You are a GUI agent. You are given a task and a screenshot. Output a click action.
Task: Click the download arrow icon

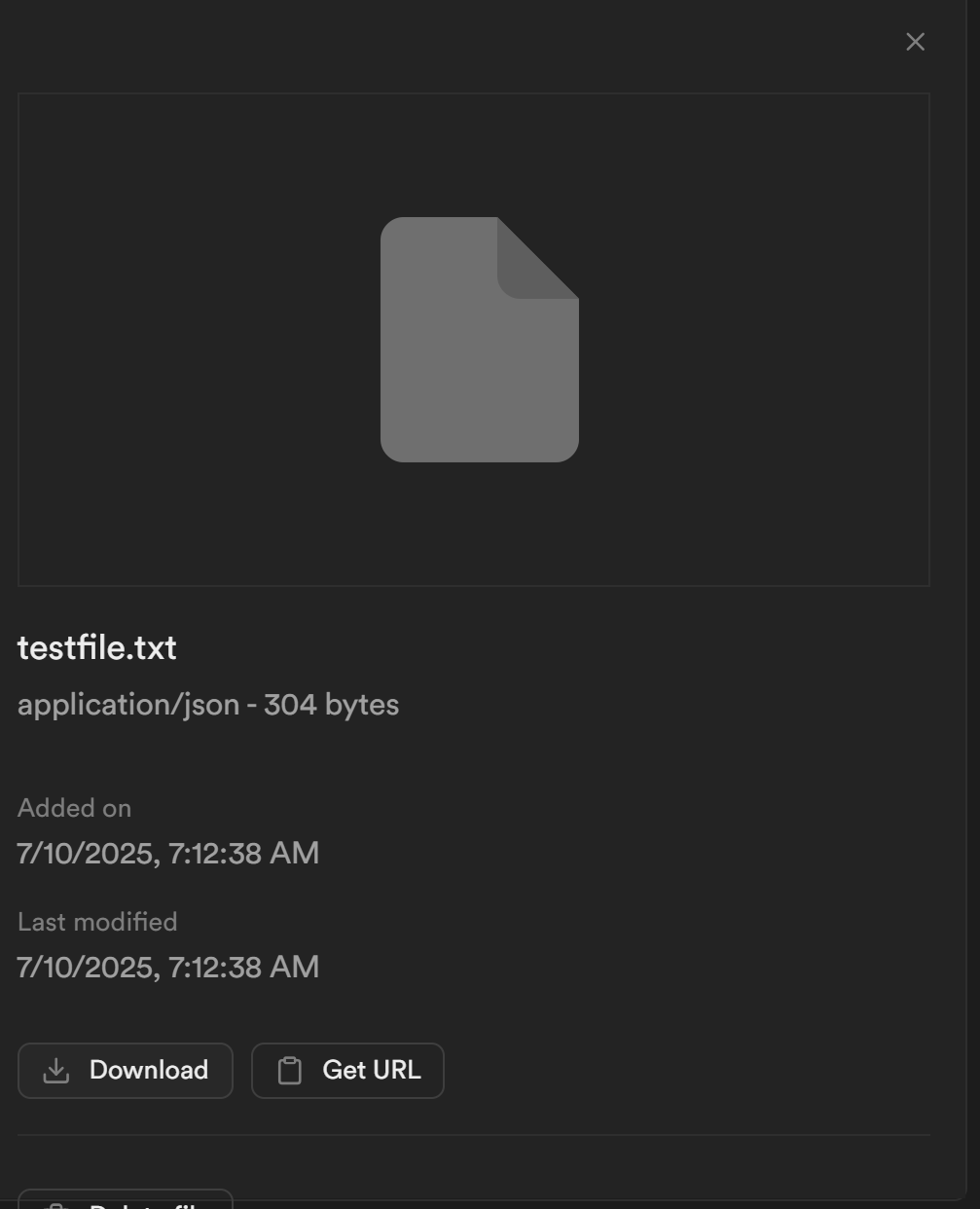pos(56,1071)
